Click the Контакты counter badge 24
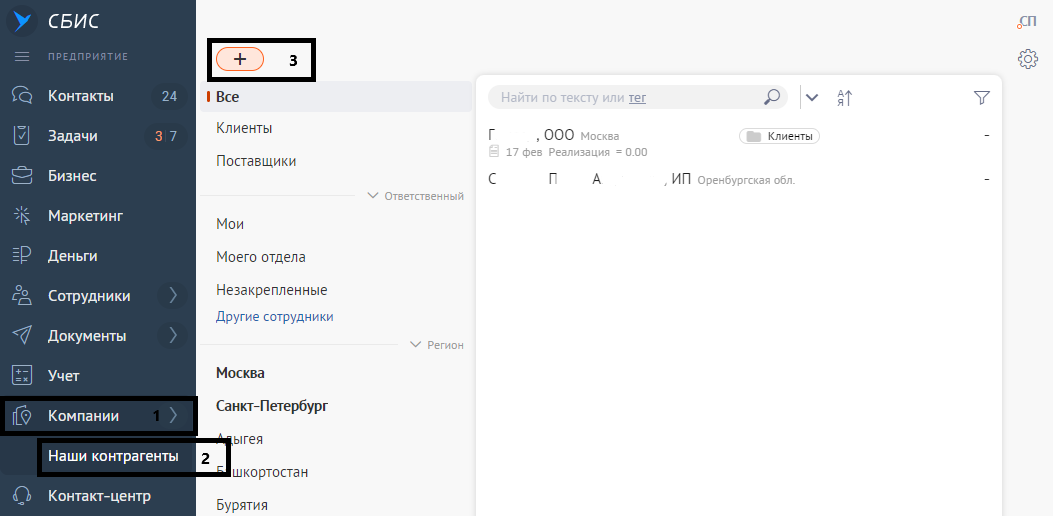Image resolution: width=1053 pixels, height=516 pixels. click(169, 96)
